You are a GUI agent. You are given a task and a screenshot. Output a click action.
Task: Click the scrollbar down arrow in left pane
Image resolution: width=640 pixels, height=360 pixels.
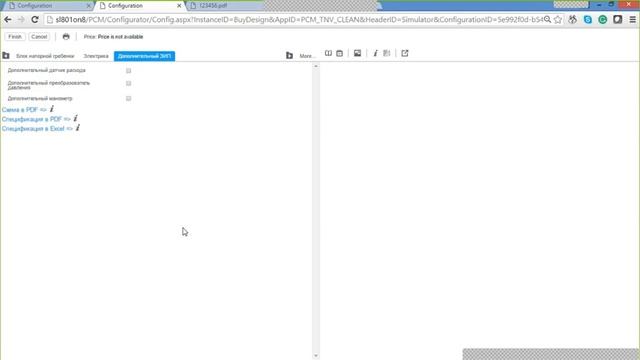click(316, 356)
